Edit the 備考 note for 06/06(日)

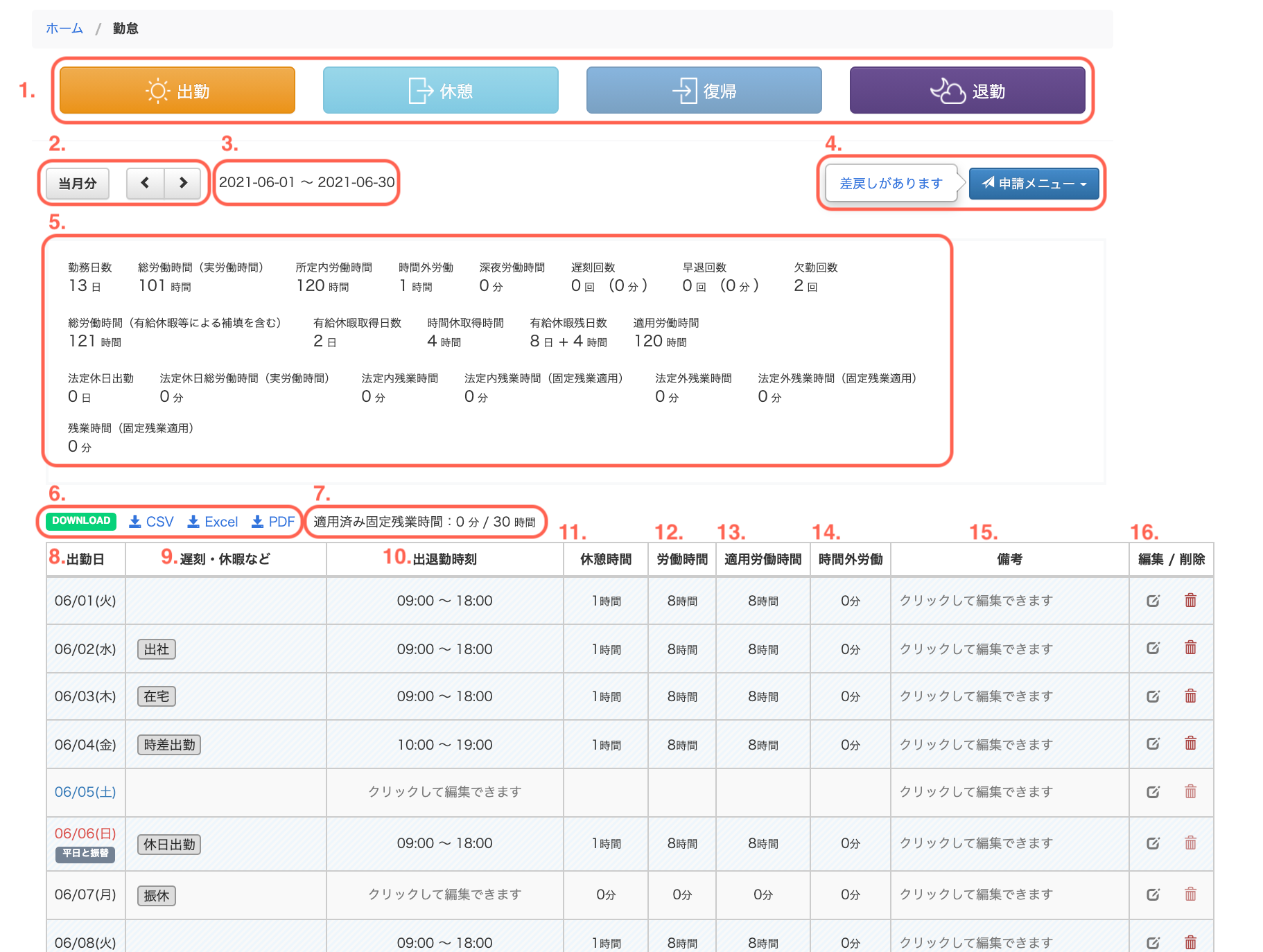(1009, 843)
